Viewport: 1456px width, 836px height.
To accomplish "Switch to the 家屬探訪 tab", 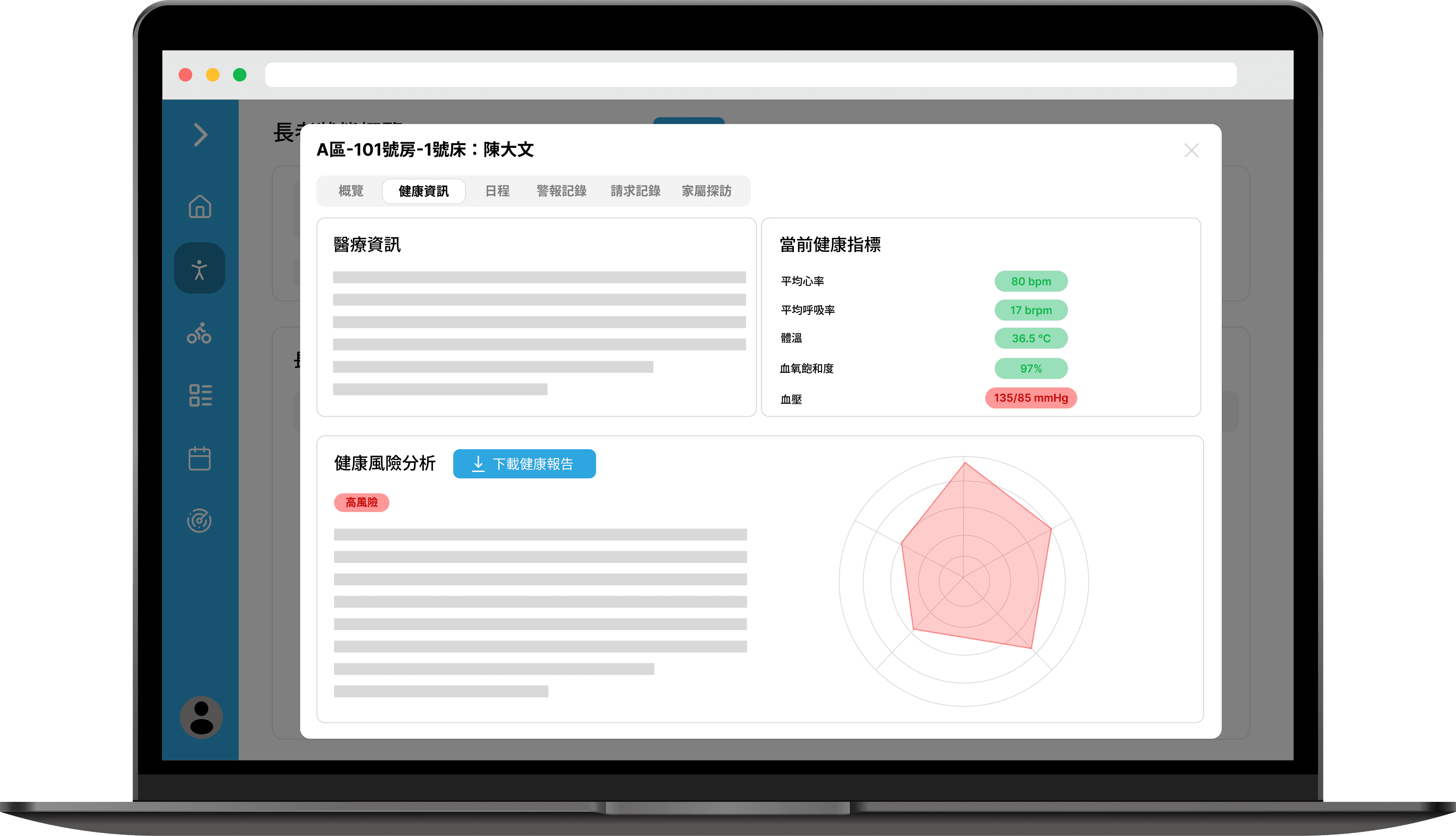I will tap(708, 191).
